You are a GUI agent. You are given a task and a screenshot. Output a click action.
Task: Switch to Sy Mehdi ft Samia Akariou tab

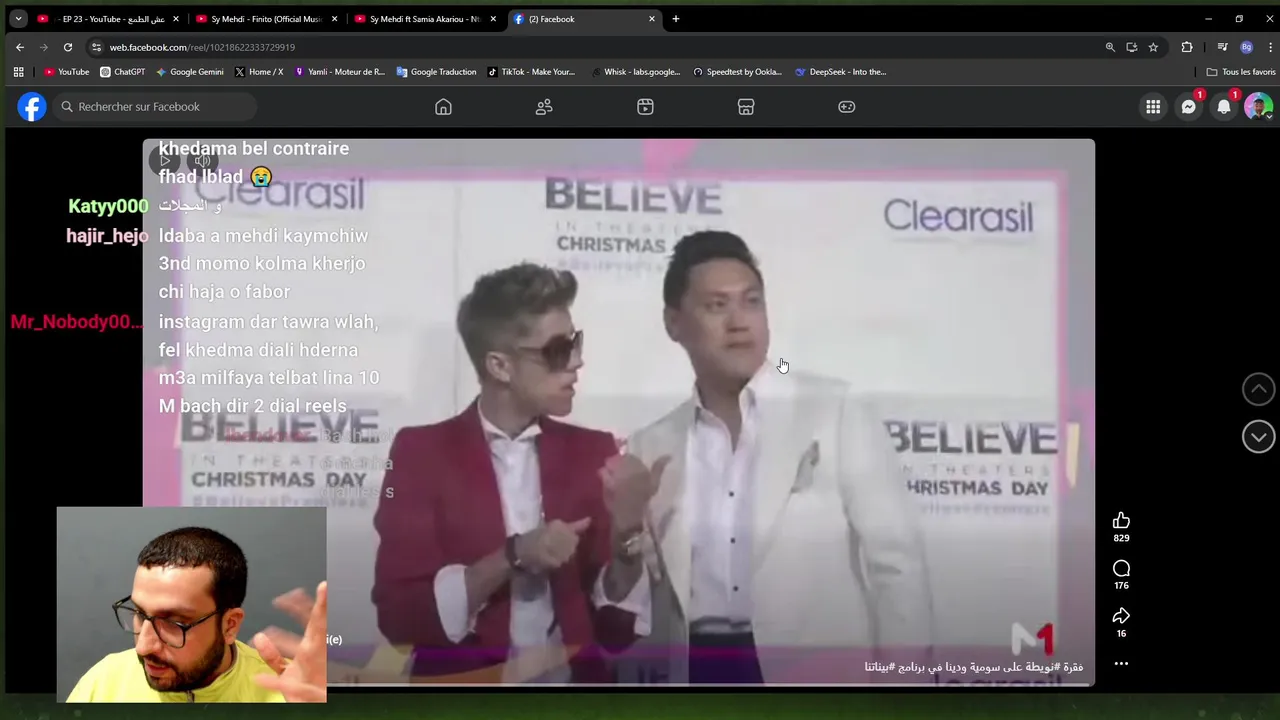[424, 19]
